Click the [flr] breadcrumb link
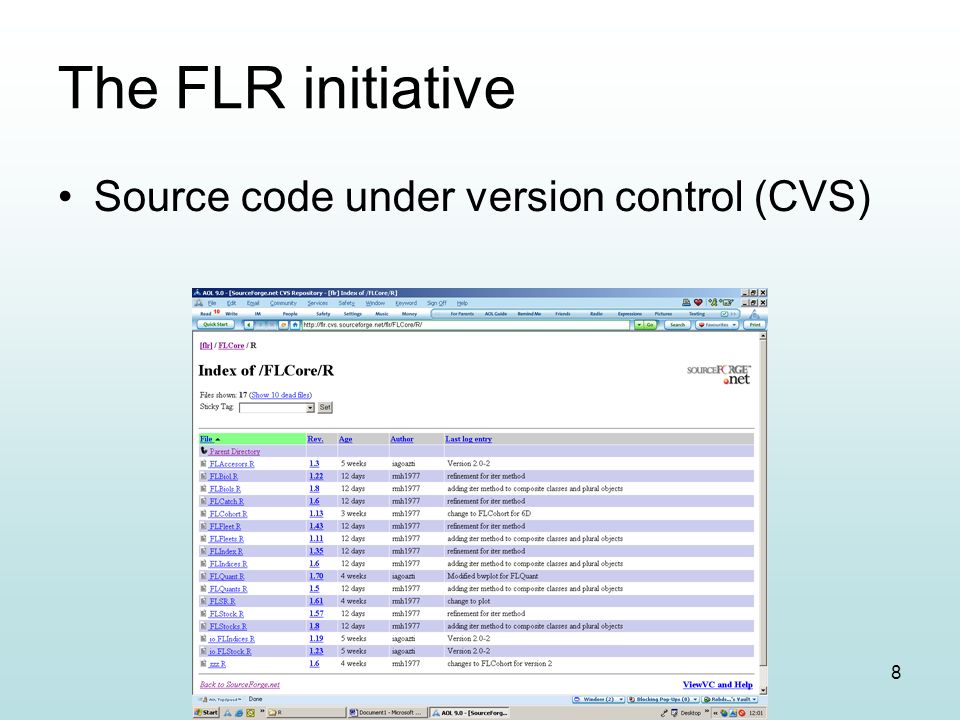This screenshot has height=720, width=960. coord(206,345)
